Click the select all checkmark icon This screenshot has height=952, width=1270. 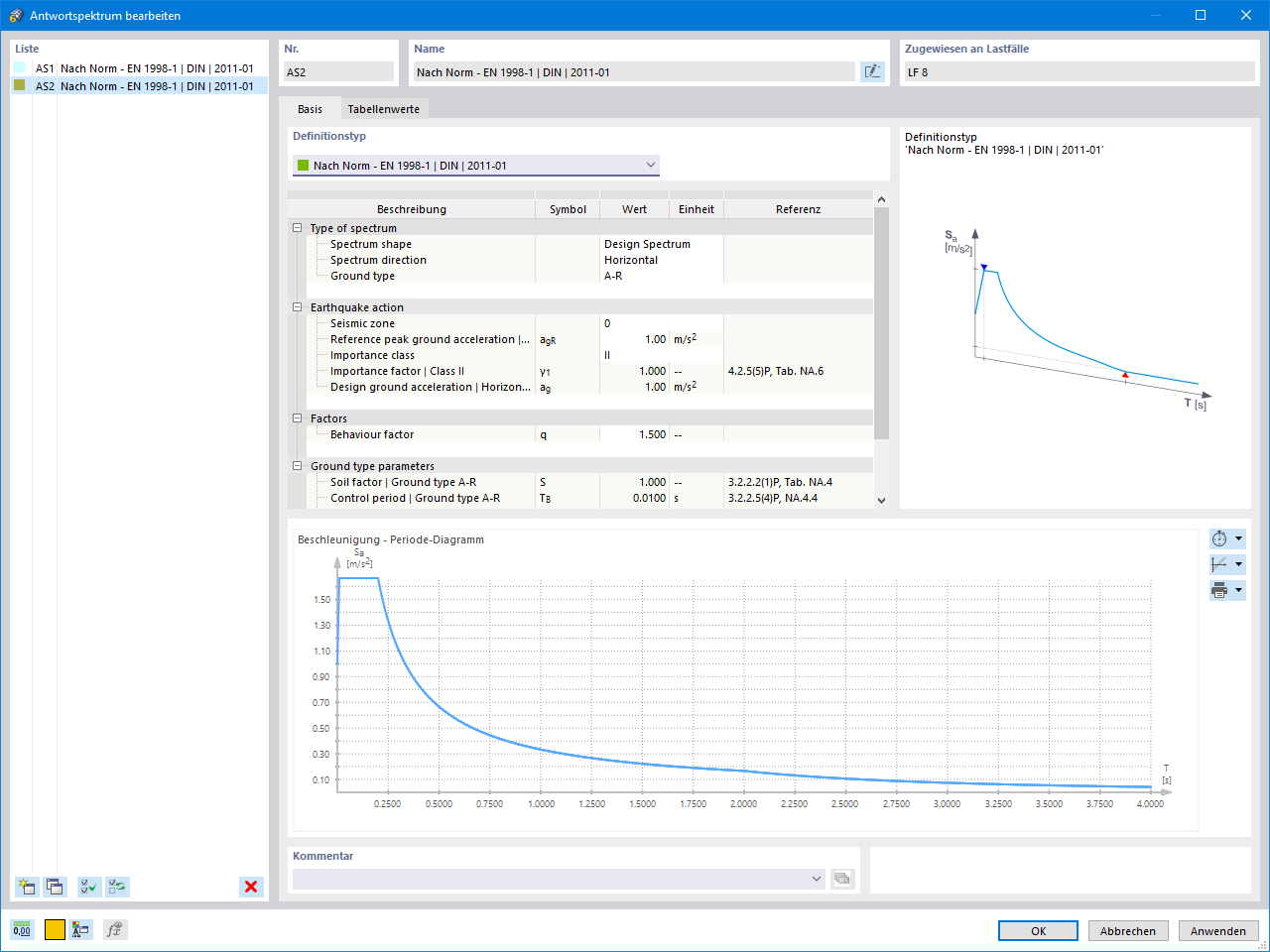tap(89, 887)
